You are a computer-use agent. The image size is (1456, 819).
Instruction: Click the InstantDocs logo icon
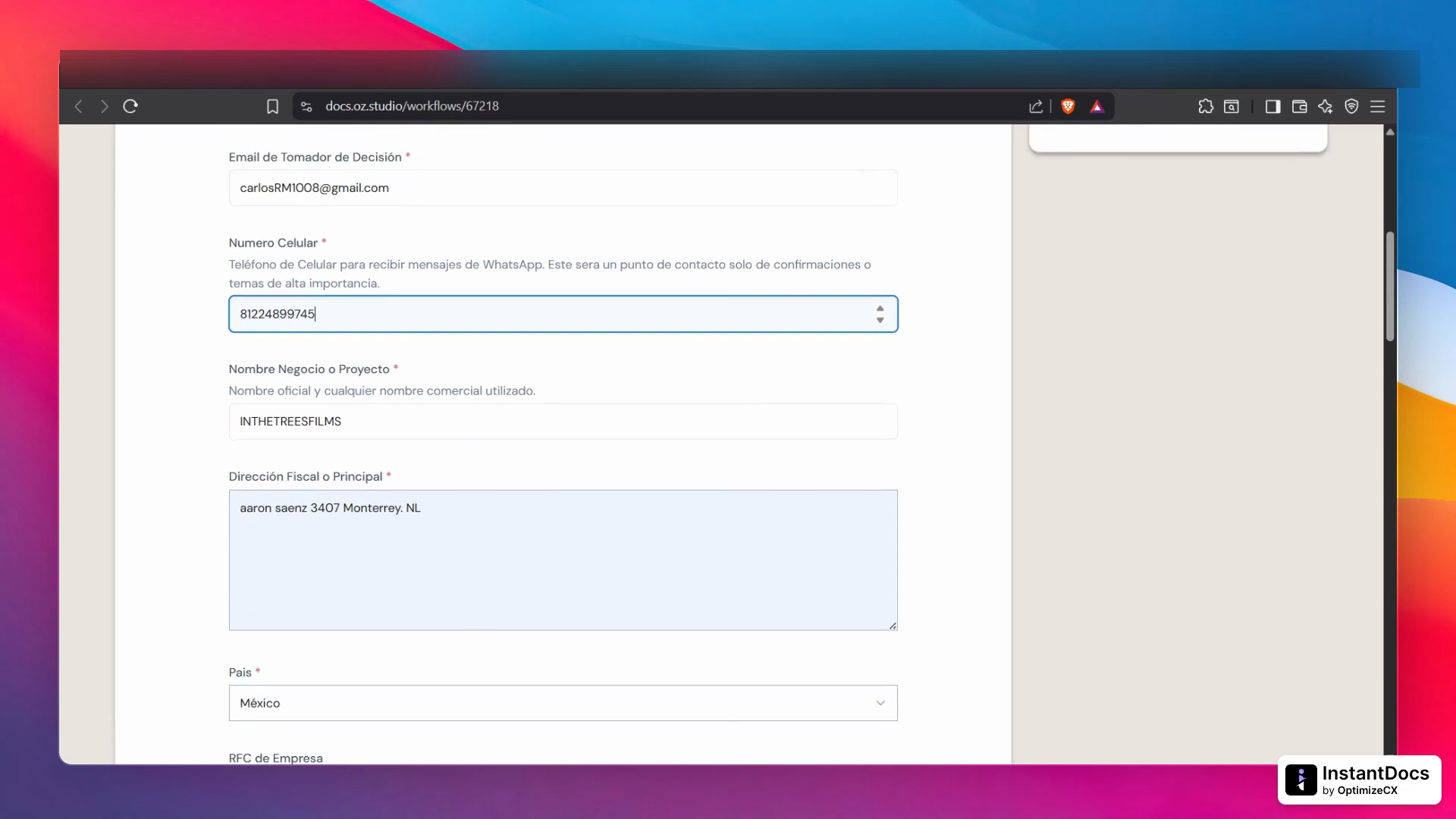coord(1301,780)
